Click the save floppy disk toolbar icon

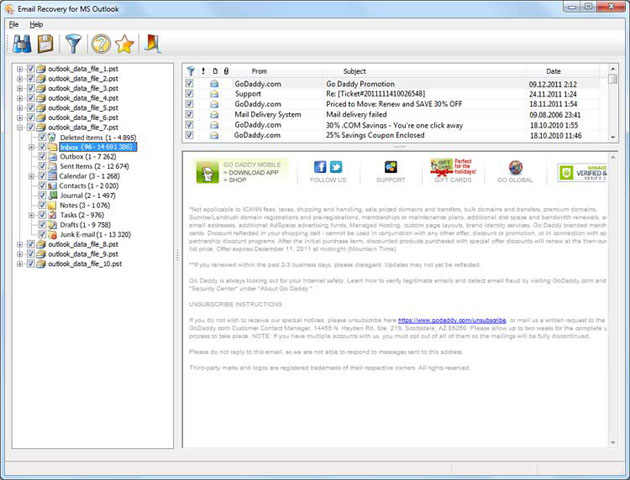coord(45,44)
